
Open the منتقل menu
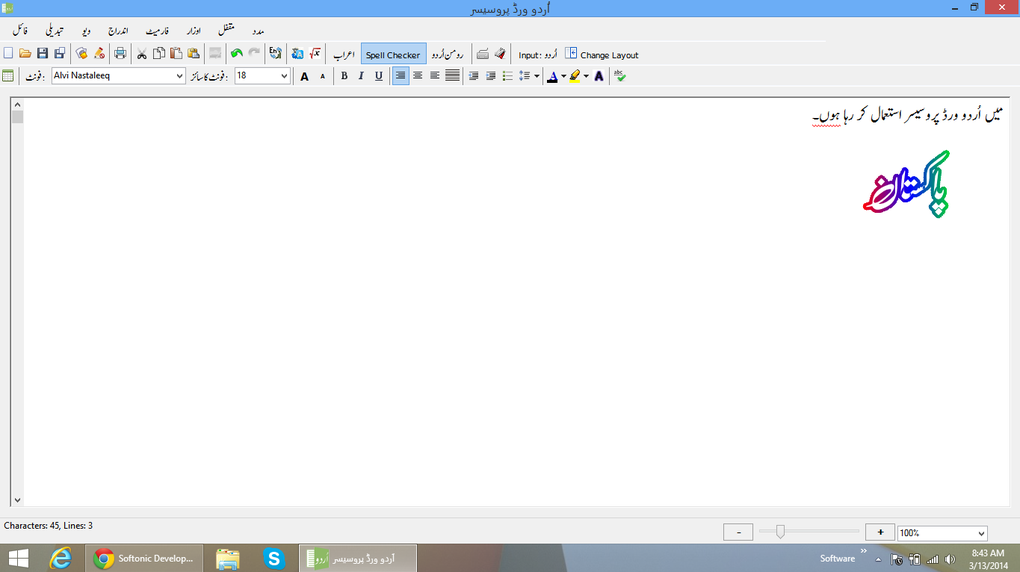tap(226, 30)
